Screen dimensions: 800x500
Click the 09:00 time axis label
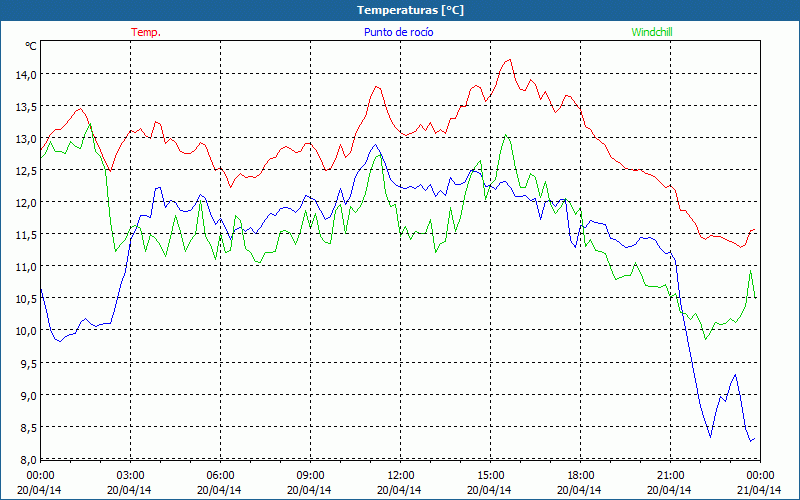(310, 476)
